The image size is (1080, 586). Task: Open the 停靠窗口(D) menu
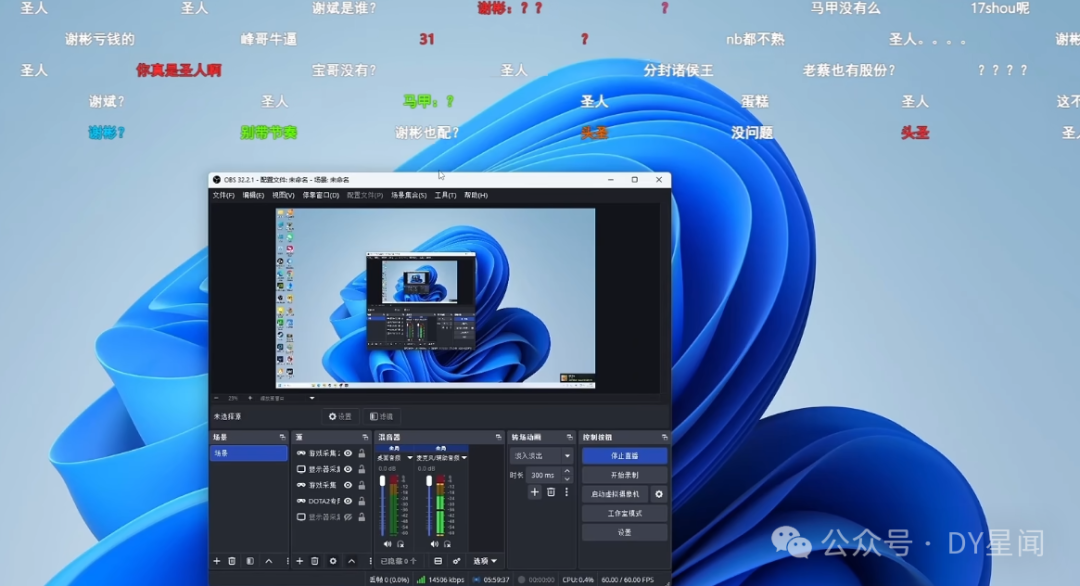(321, 196)
